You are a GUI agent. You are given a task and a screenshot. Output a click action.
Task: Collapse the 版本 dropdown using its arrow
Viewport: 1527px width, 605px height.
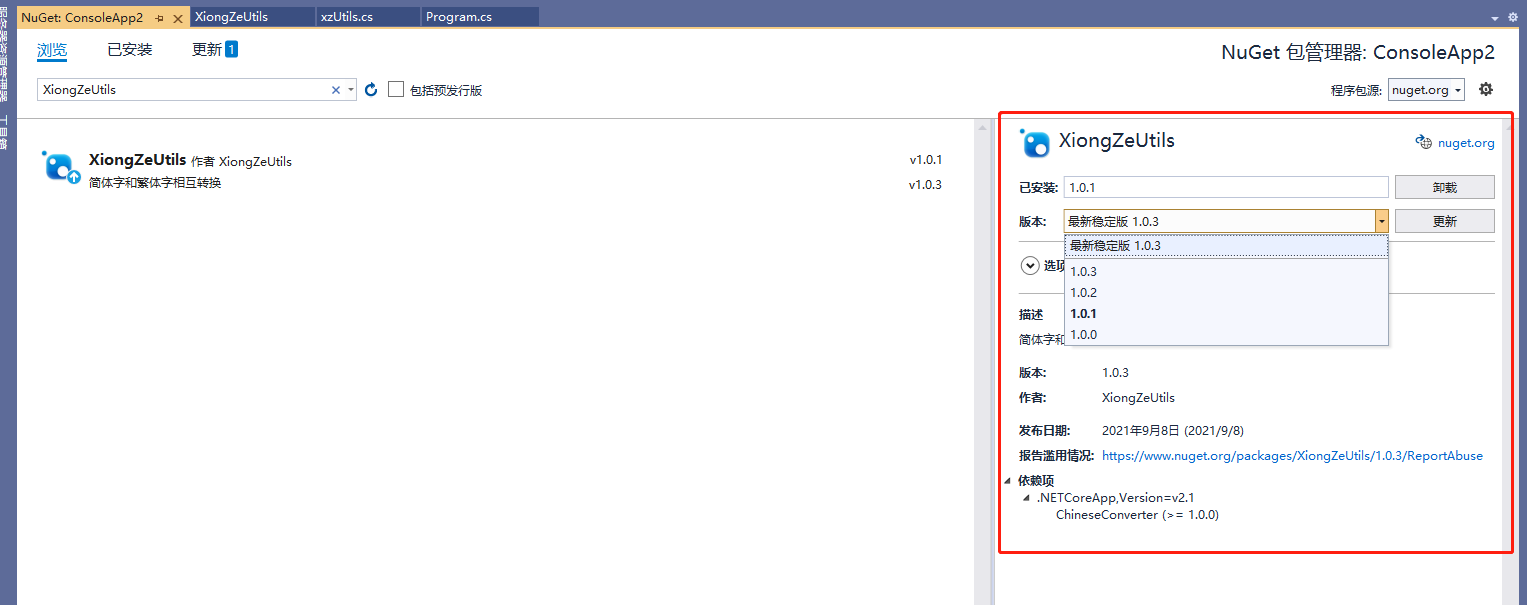[x=1382, y=221]
